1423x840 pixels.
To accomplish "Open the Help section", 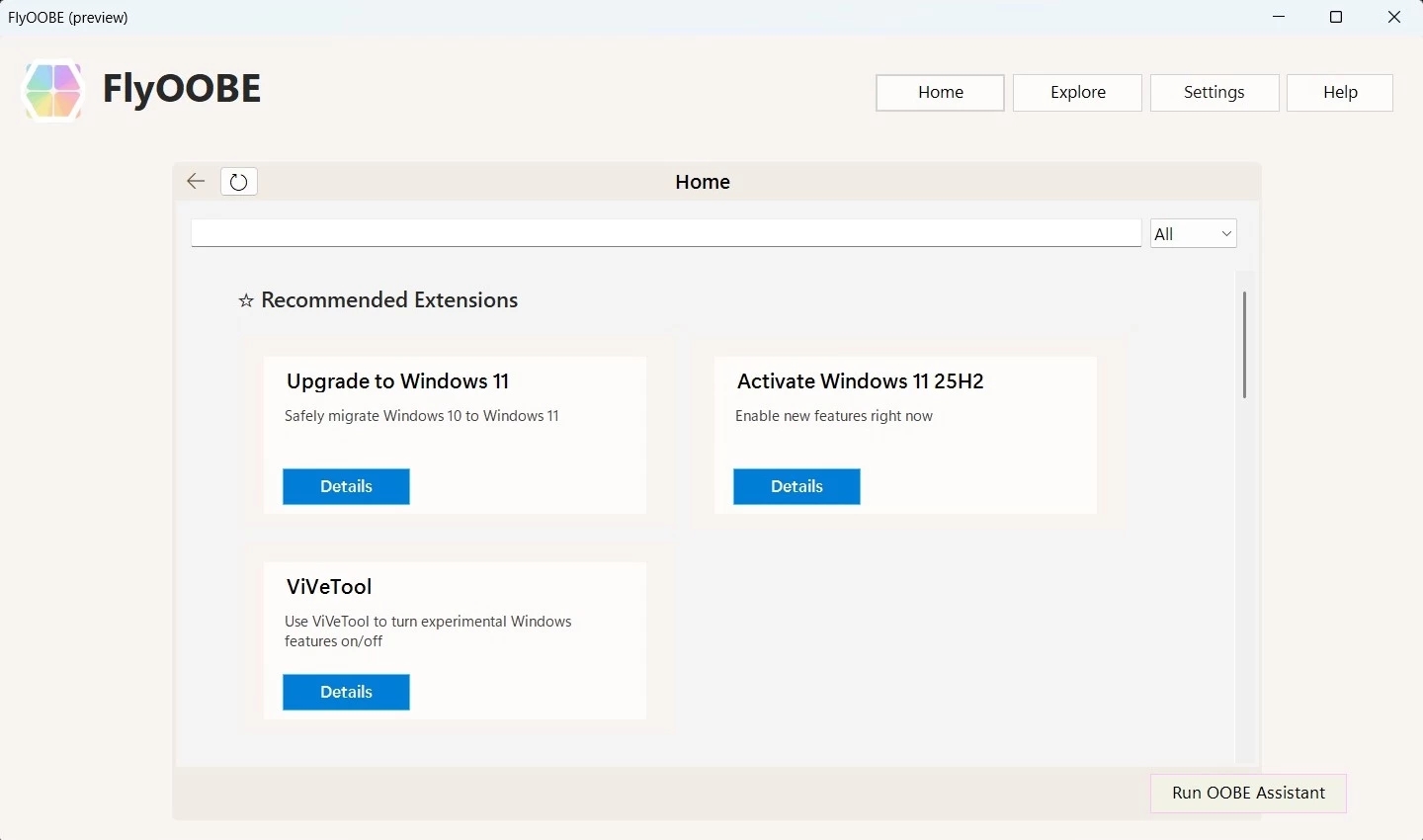I will point(1340,92).
